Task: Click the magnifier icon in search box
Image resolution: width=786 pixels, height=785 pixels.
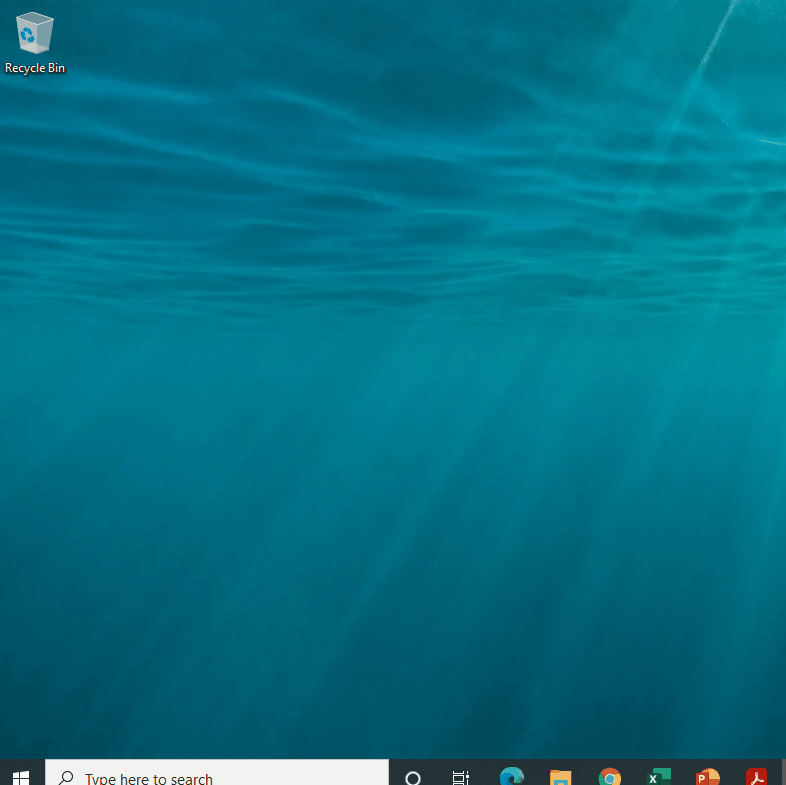Action: (x=66, y=777)
